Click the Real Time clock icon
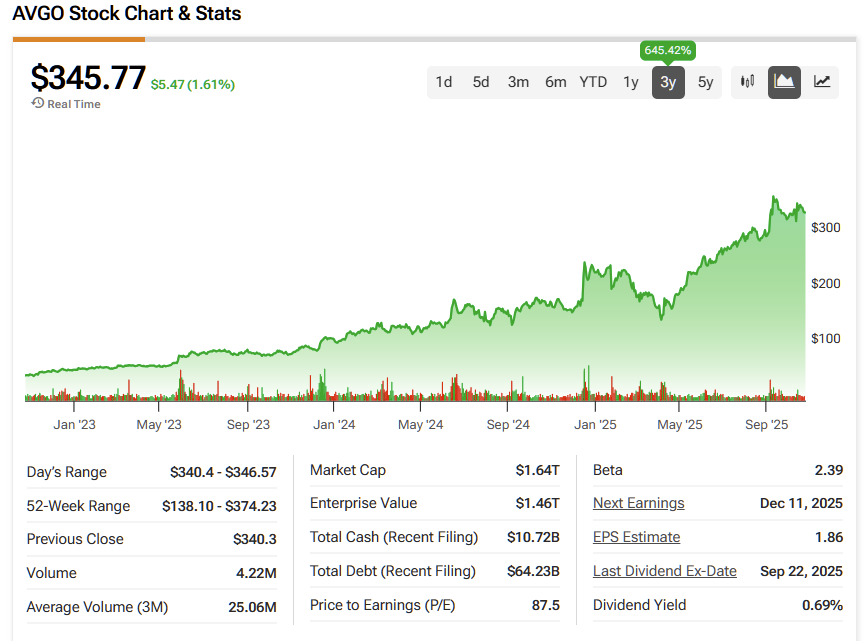The height and width of the screenshot is (641, 867). [38, 103]
